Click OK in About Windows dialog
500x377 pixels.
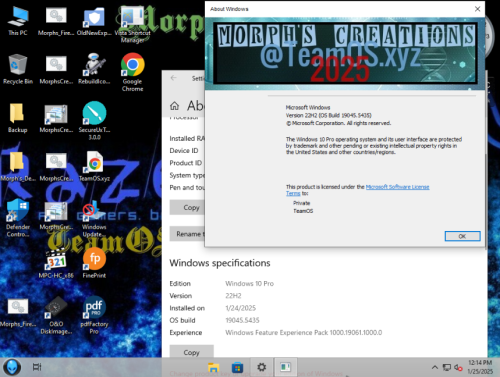[462, 236]
